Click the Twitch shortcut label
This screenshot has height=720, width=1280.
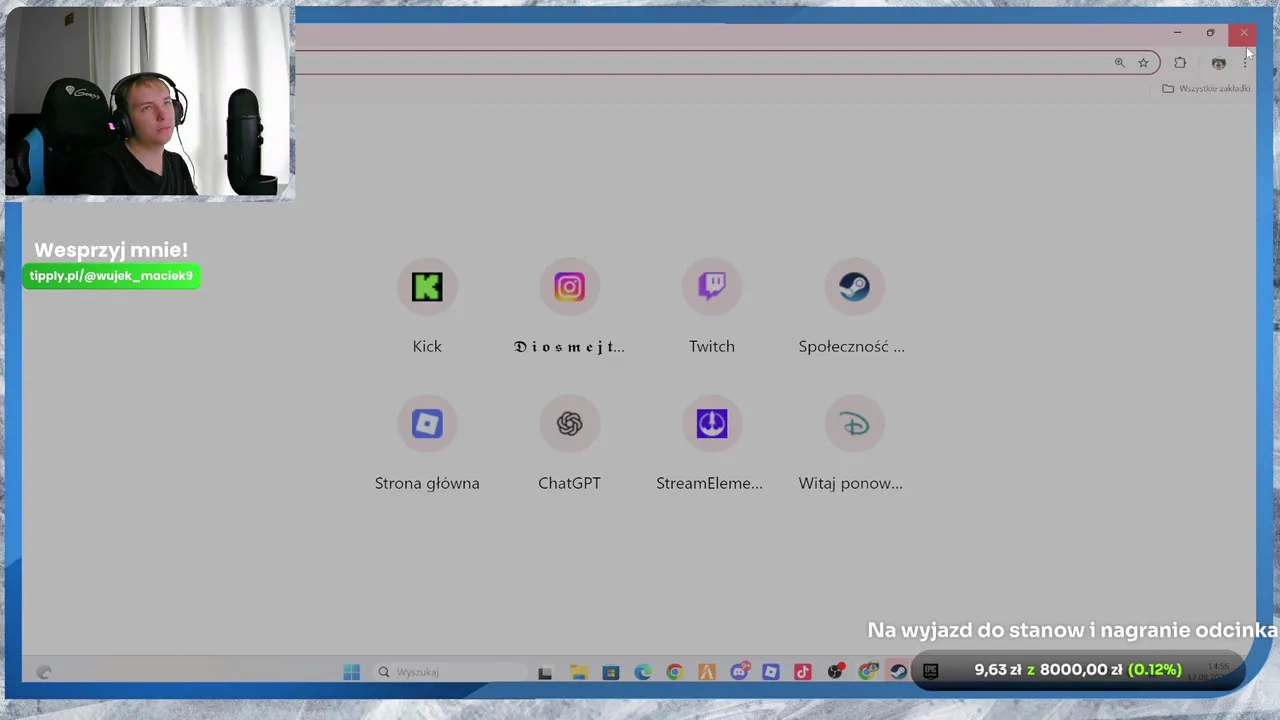point(712,346)
